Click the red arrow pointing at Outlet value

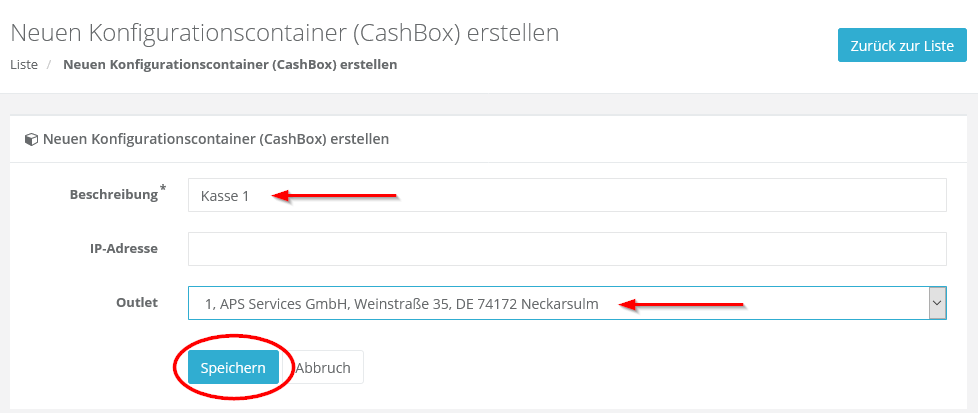pyautogui.click(x=680, y=304)
